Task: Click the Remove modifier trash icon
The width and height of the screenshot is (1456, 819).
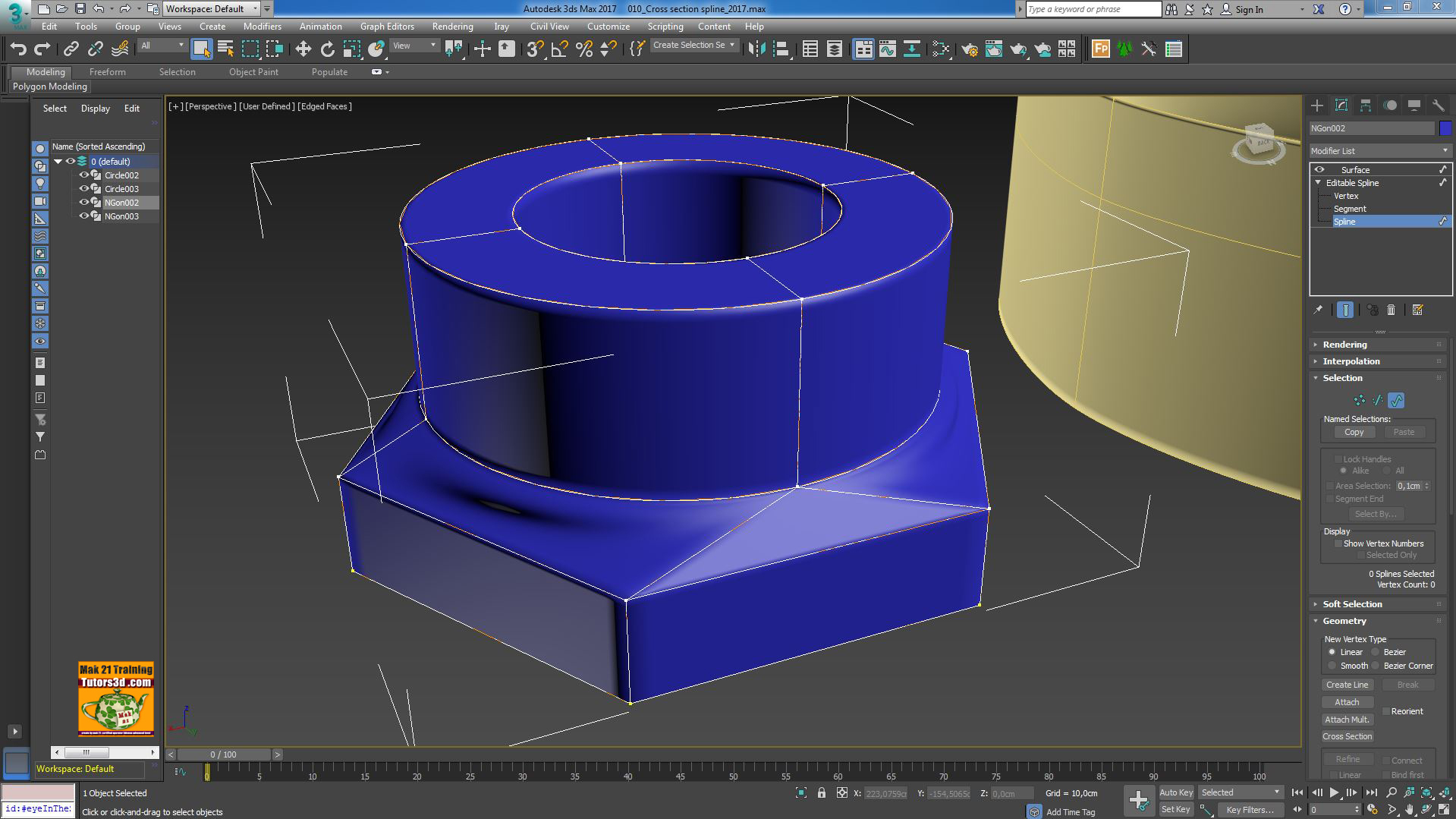Action: click(x=1391, y=310)
